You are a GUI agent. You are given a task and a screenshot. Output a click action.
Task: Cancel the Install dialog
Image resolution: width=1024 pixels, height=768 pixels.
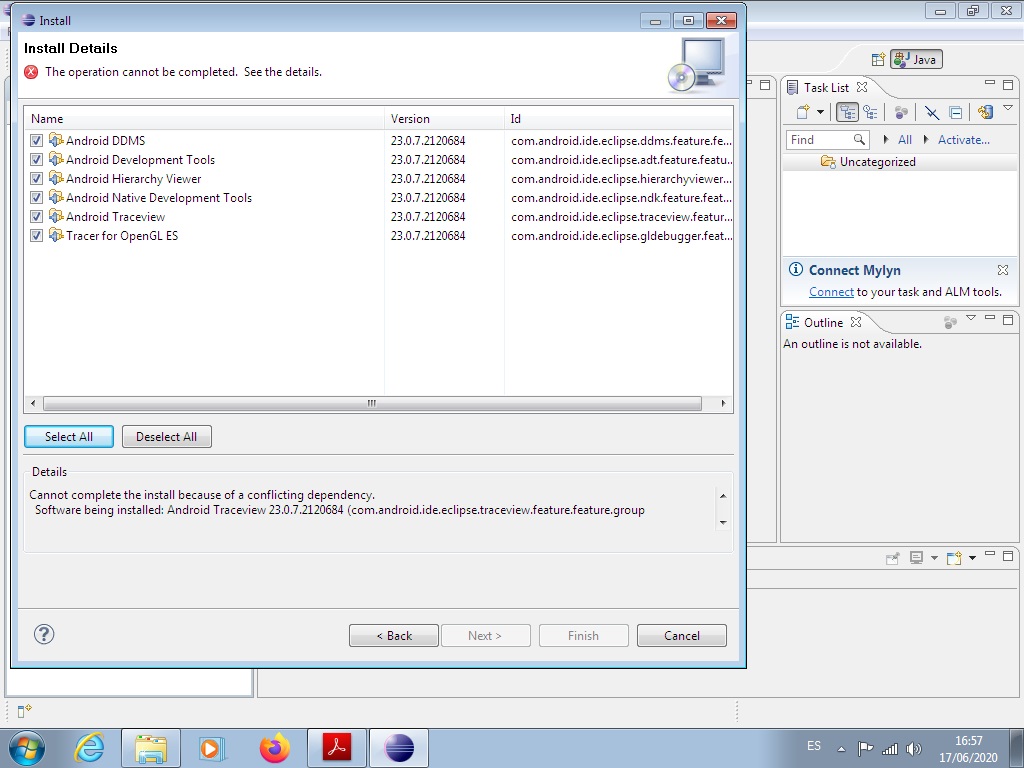coord(682,635)
